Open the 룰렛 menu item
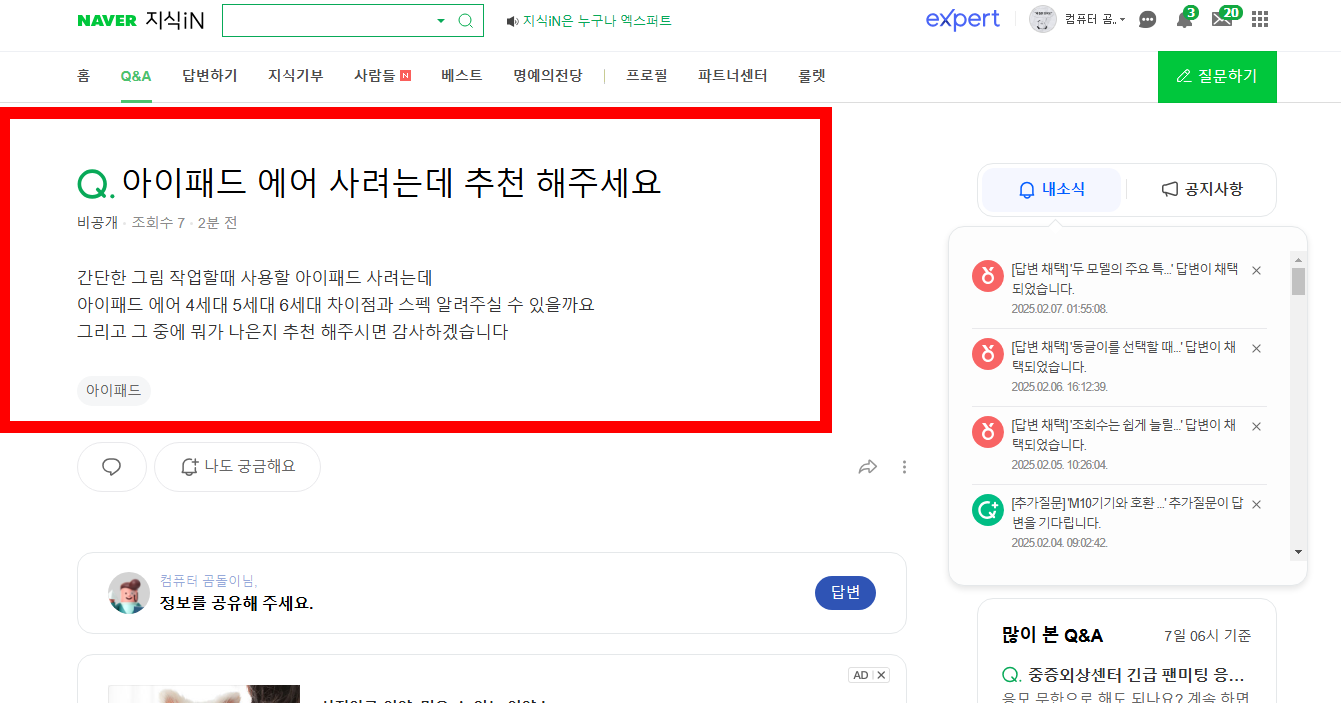 [x=812, y=76]
